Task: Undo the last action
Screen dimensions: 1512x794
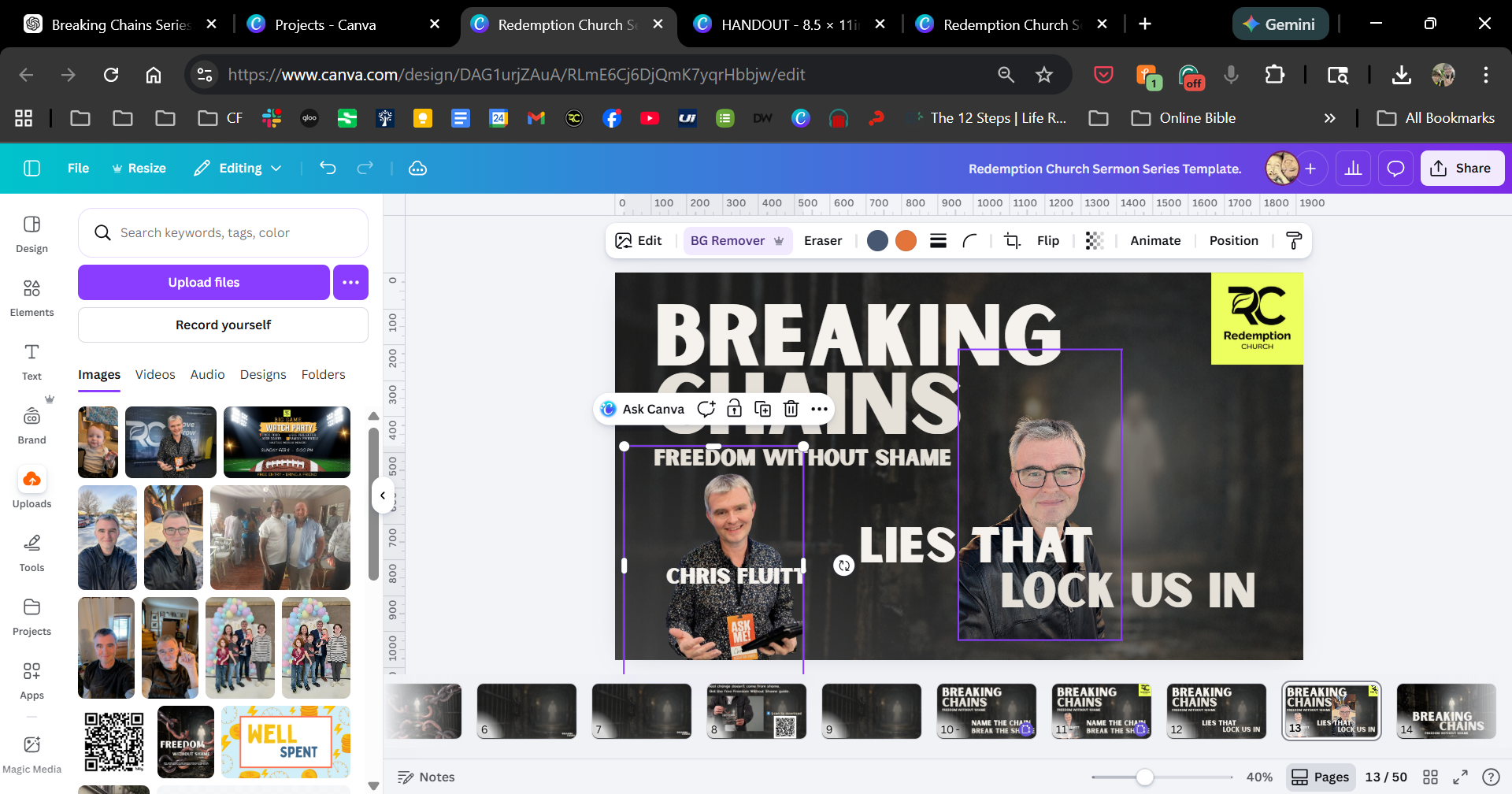Action: (328, 168)
